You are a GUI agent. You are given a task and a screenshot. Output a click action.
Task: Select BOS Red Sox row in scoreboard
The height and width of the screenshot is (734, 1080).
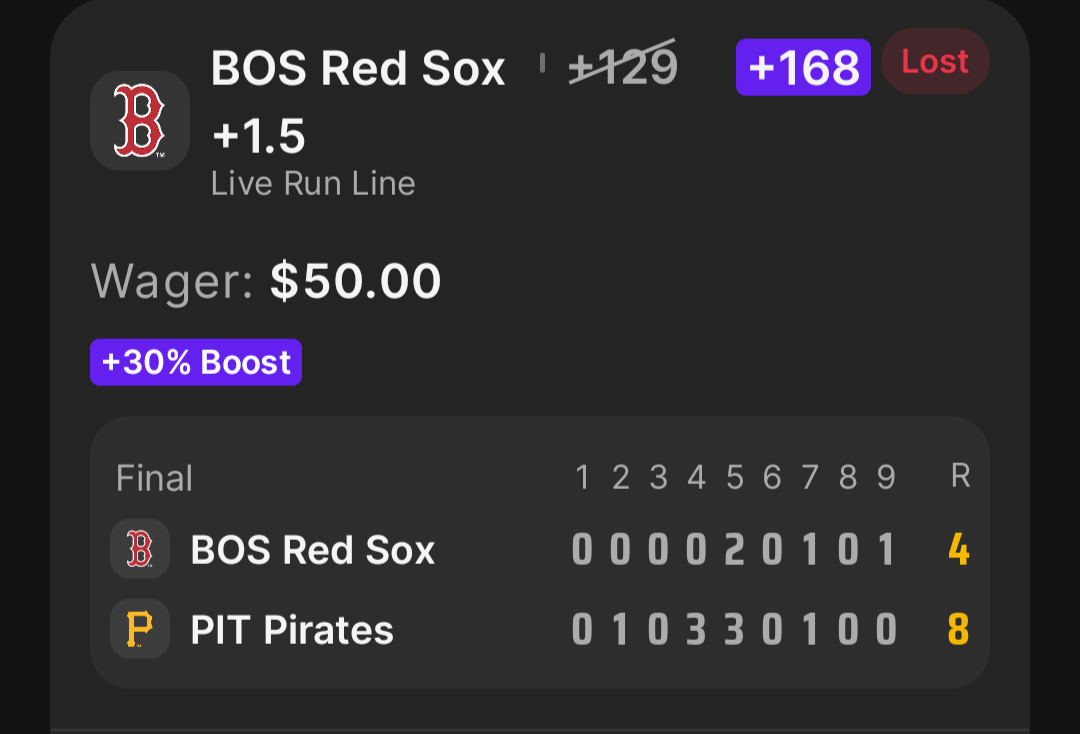(x=540, y=549)
